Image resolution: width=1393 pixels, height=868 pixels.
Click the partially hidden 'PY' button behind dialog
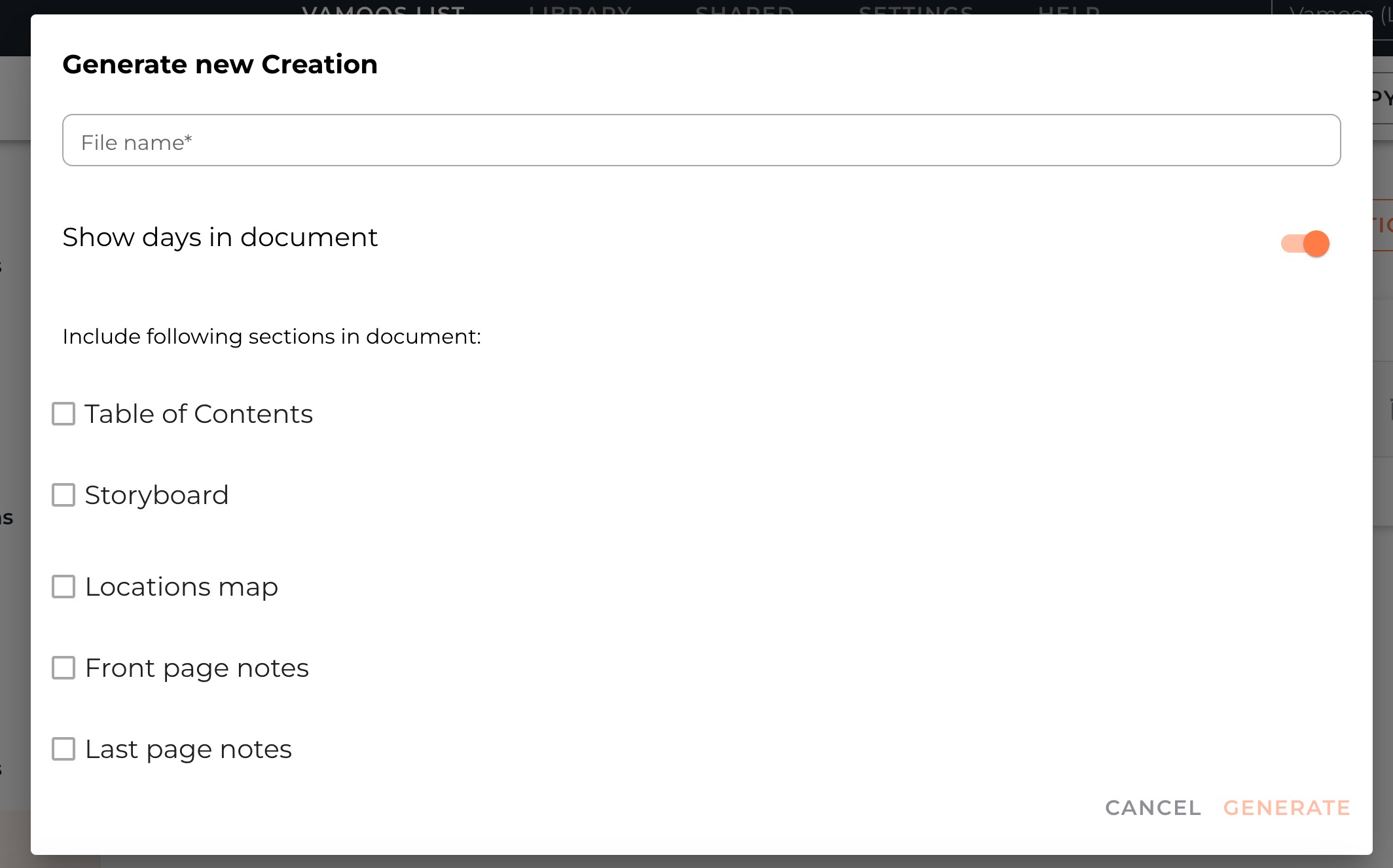pos(1383,98)
